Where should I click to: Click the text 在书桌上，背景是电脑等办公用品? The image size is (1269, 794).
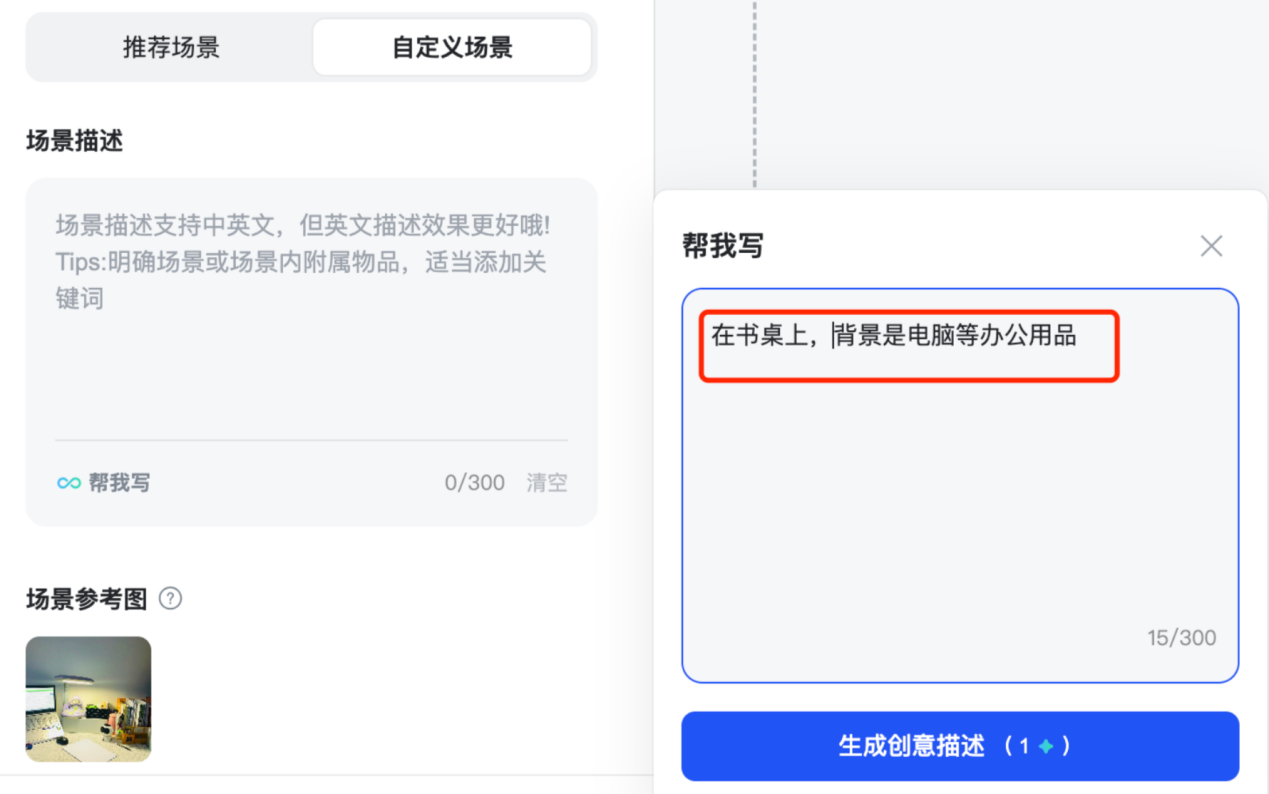(893, 336)
